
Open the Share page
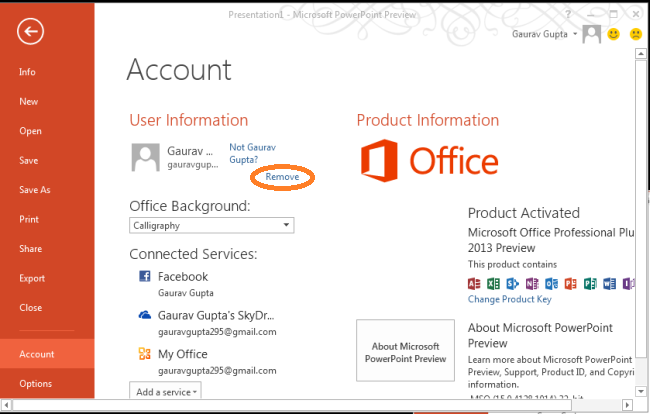tap(31, 249)
